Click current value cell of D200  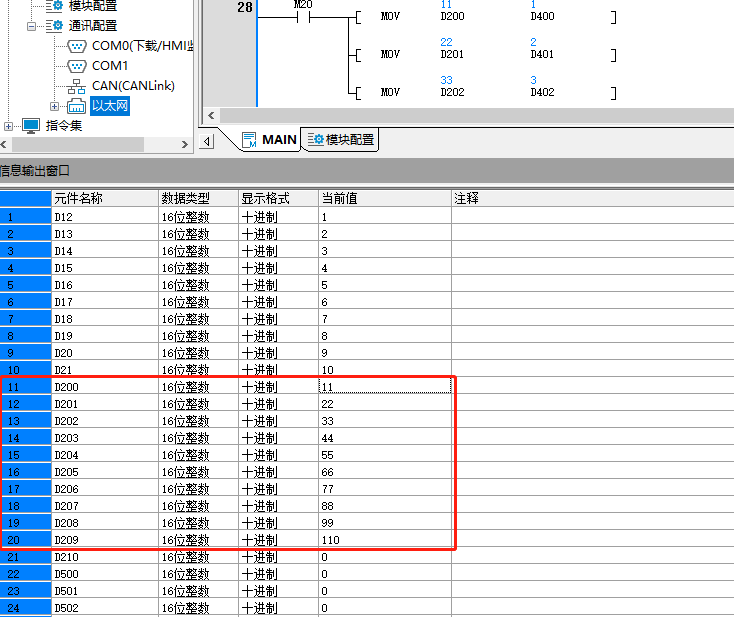(385, 387)
